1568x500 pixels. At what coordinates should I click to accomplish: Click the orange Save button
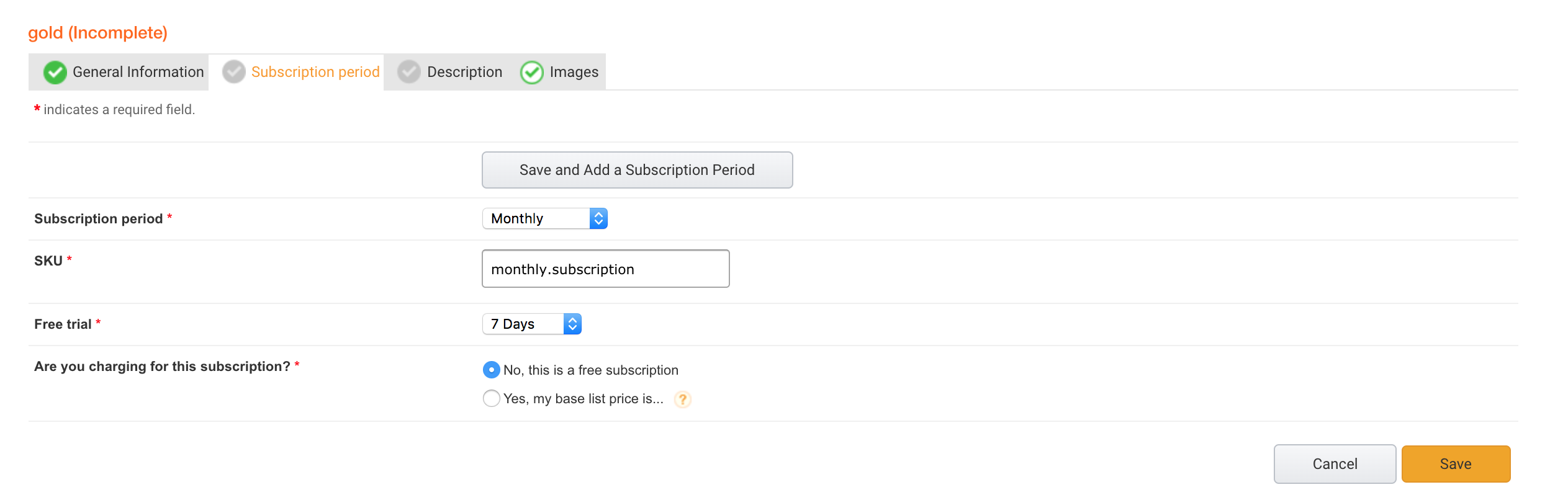[1456, 464]
